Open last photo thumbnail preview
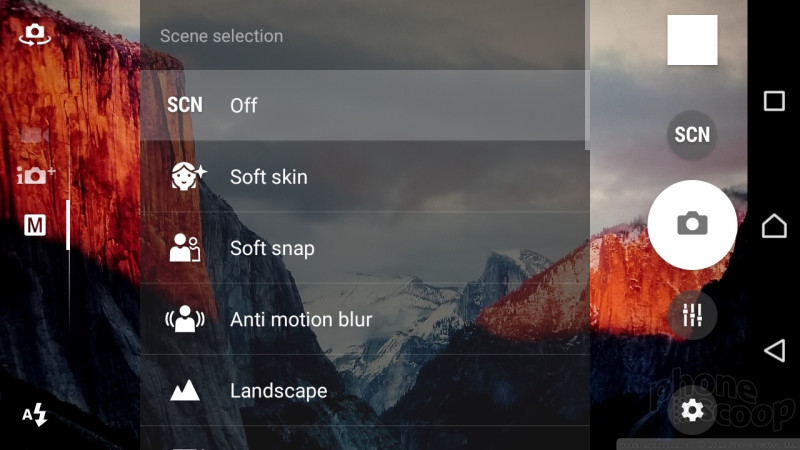This screenshot has height=450, width=800. tap(692, 40)
